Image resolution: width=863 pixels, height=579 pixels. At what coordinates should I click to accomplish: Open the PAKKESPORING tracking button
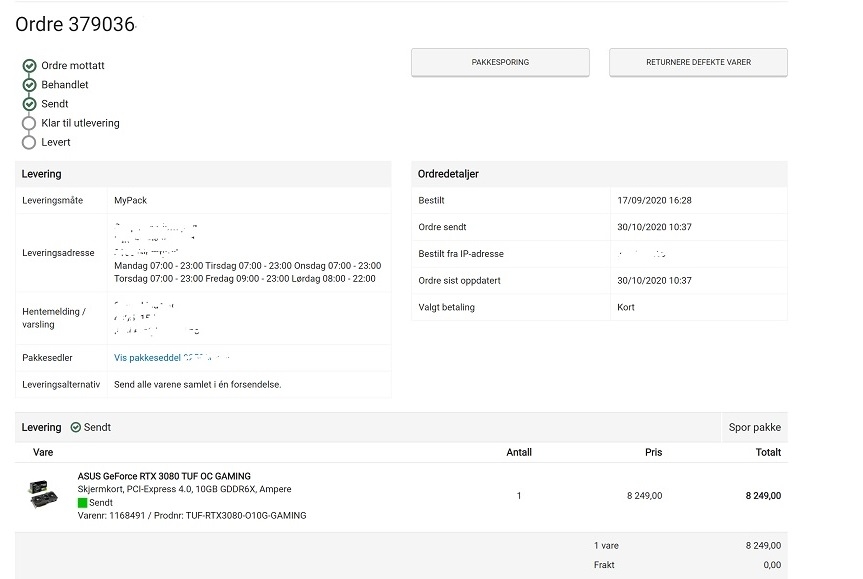[x=500, y=62]
